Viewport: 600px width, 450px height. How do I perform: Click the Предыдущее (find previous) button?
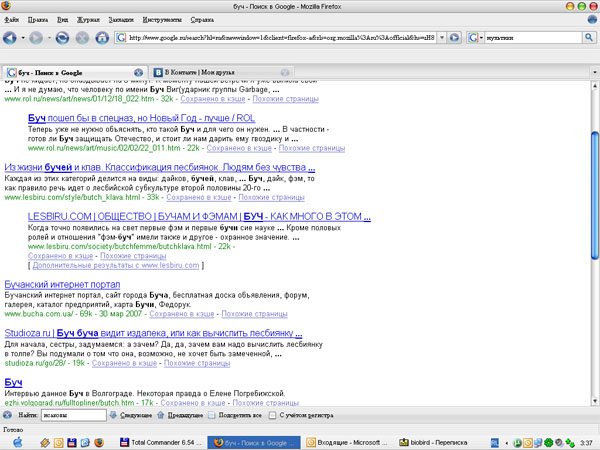(182, 413)
